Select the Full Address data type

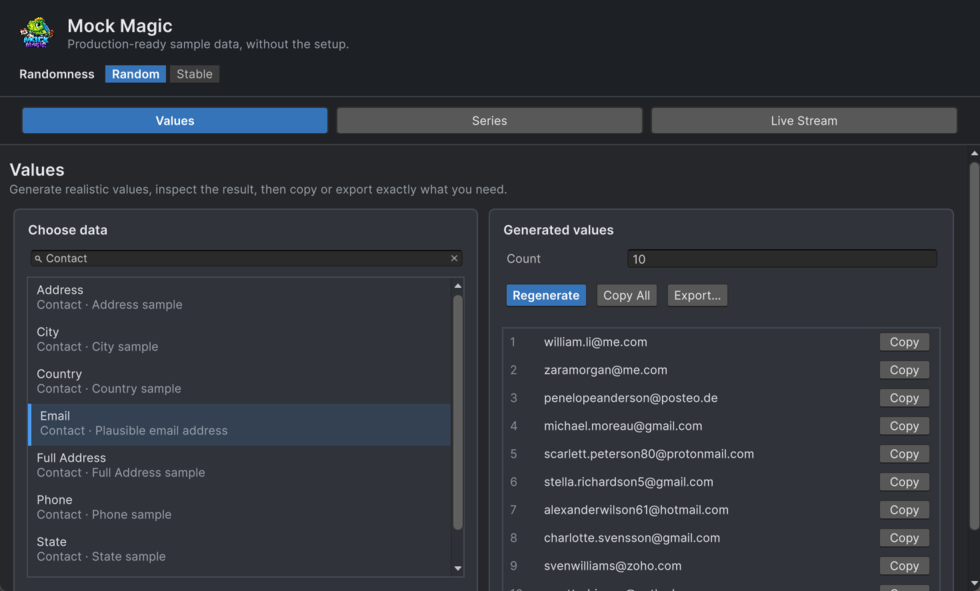pos(239,465)
